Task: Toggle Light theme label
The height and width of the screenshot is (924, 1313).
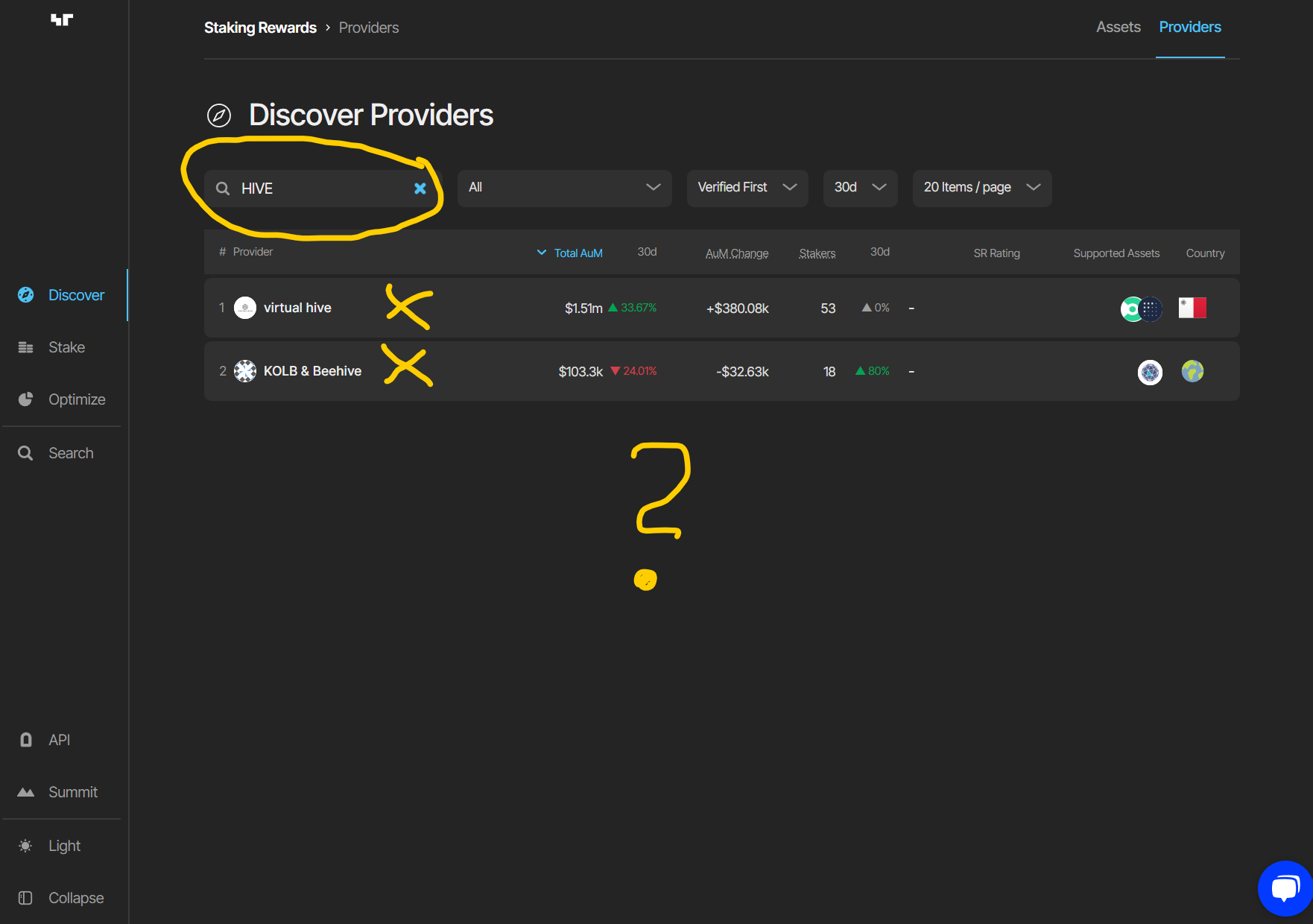Action: point(64,846)
